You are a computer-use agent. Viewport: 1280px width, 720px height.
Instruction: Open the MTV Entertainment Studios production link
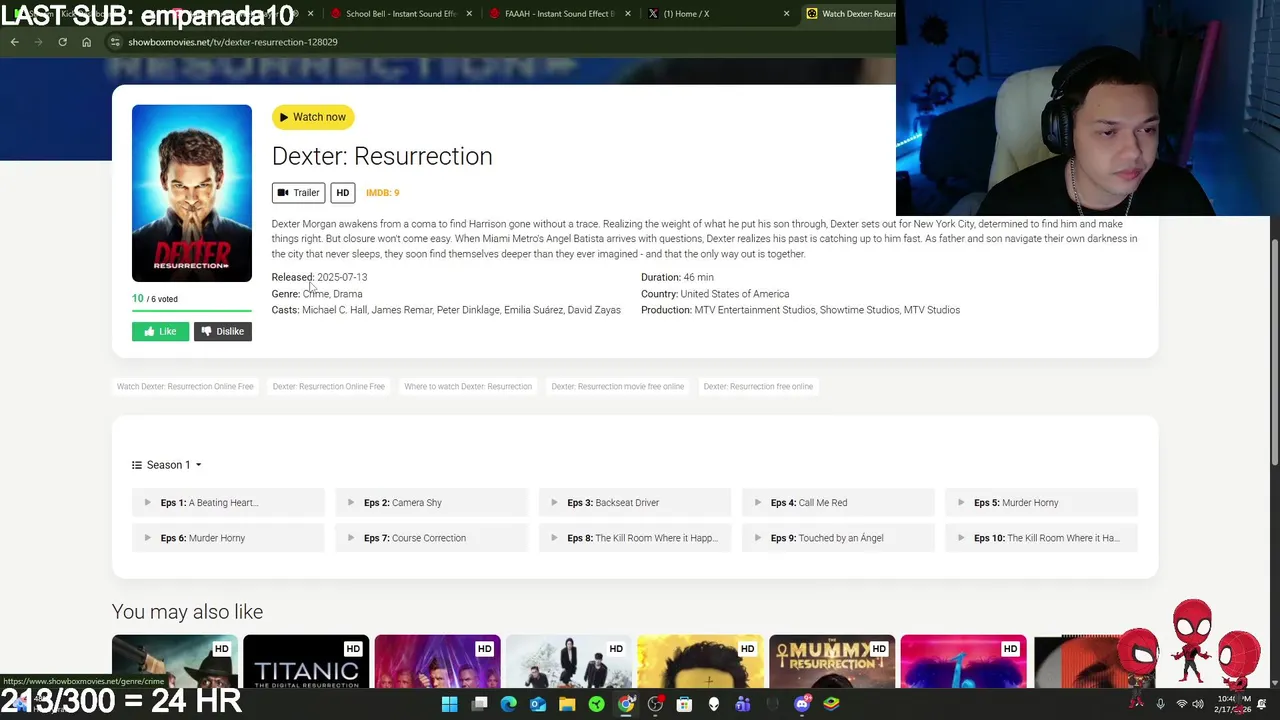point(755,310)
